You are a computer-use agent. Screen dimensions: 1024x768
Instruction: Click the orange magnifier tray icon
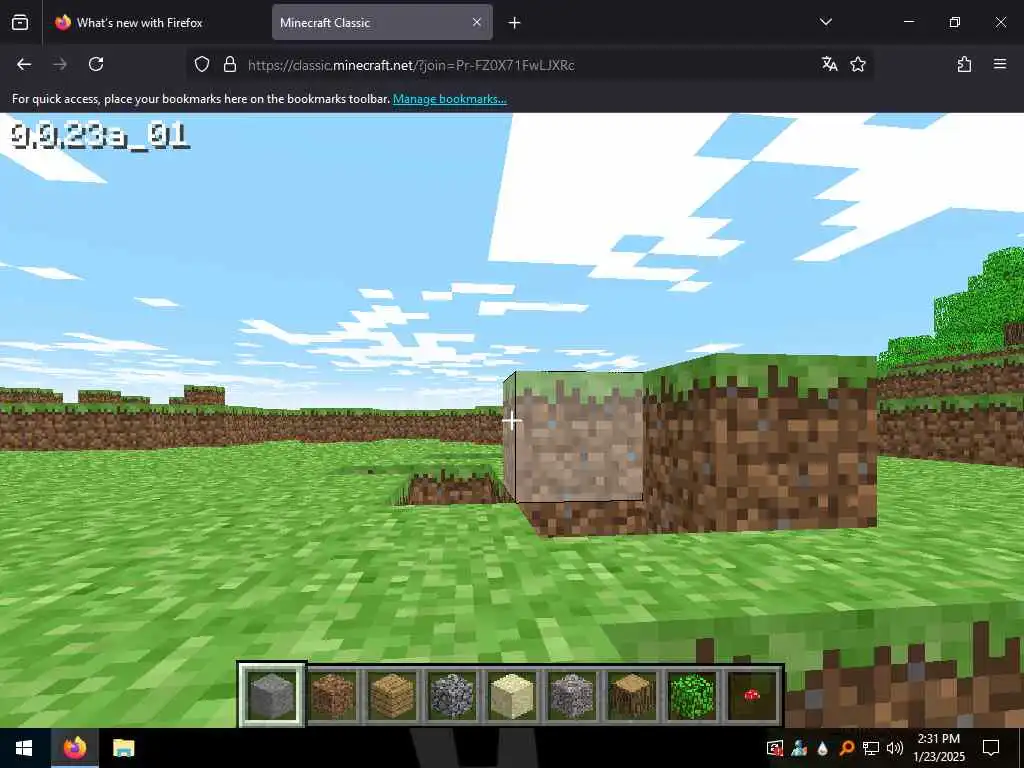(846, 748)
